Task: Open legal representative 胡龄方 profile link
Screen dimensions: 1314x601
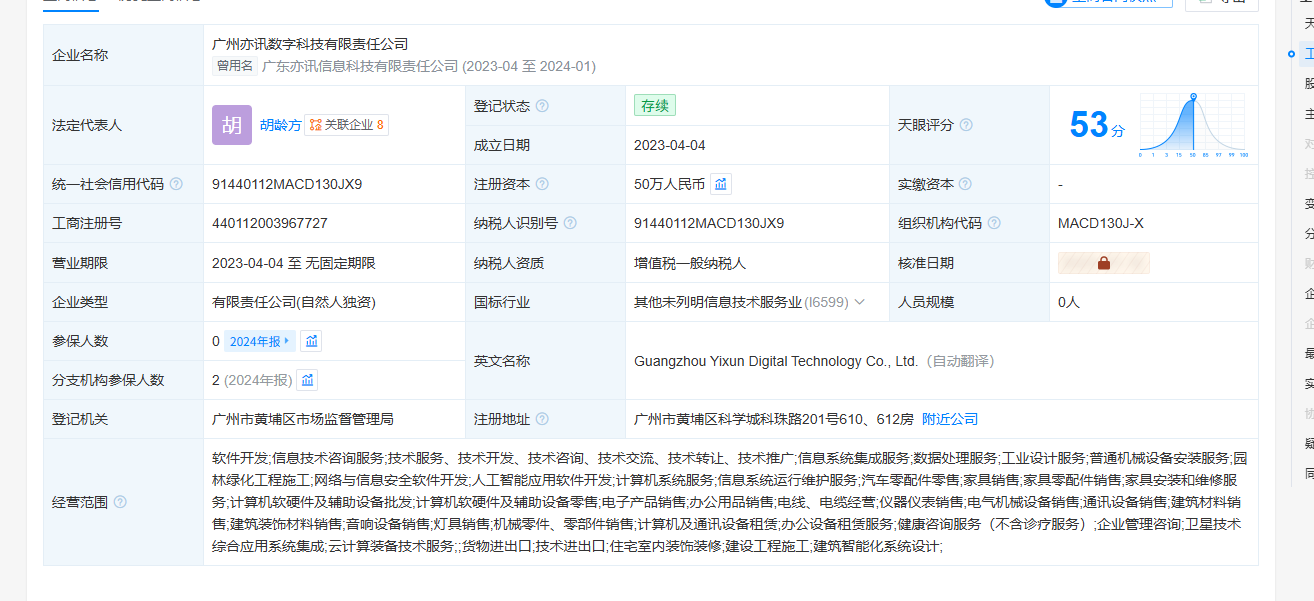Action: coord(280,125)
